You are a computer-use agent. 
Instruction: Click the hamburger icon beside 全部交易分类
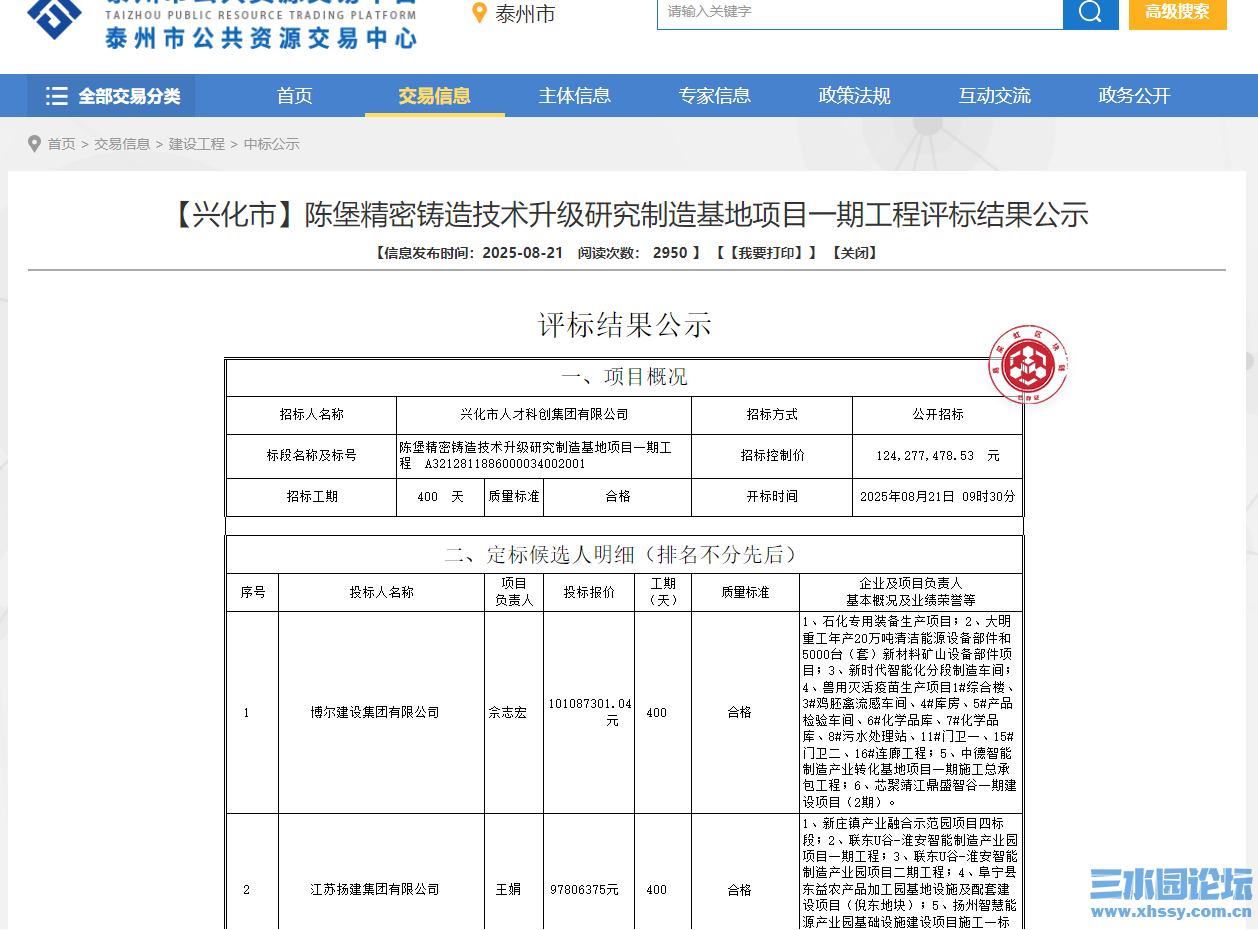(x=57, y=96)
